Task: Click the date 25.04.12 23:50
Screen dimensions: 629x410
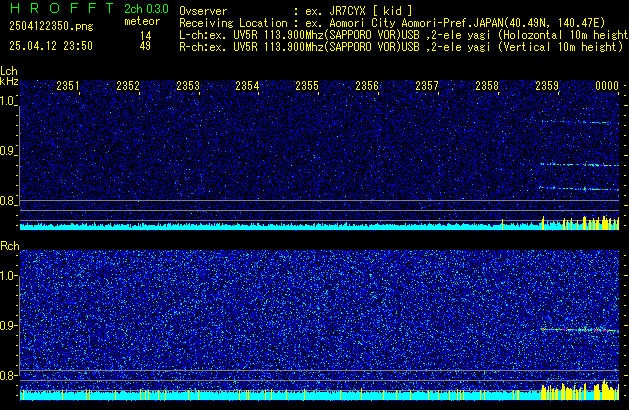Action: click(x=51, y=46)
